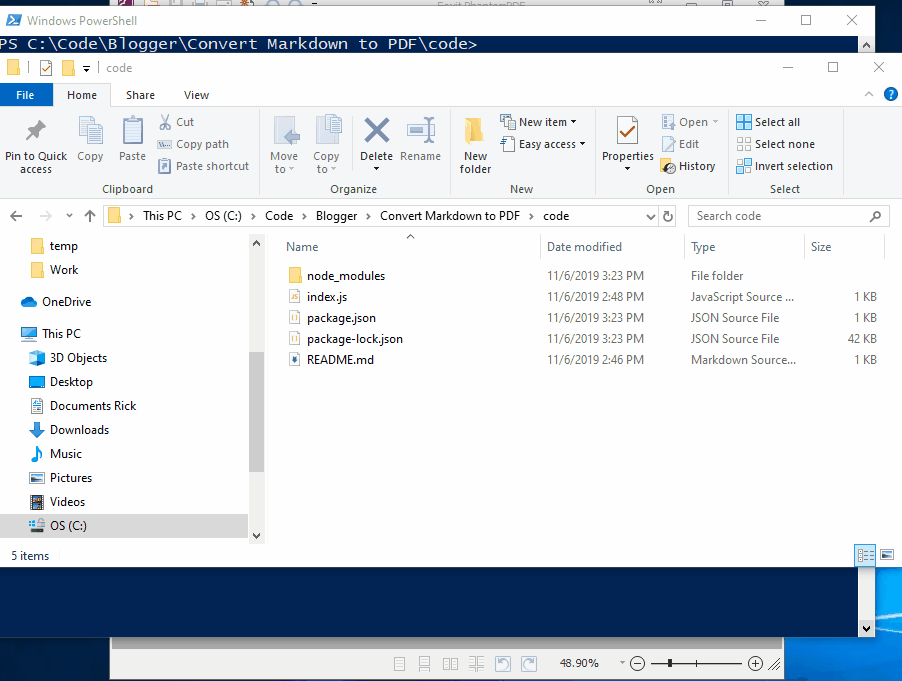Click This PC in address breadcrumb
Viewport: 902px width, 681px height.
coord(162,216)
